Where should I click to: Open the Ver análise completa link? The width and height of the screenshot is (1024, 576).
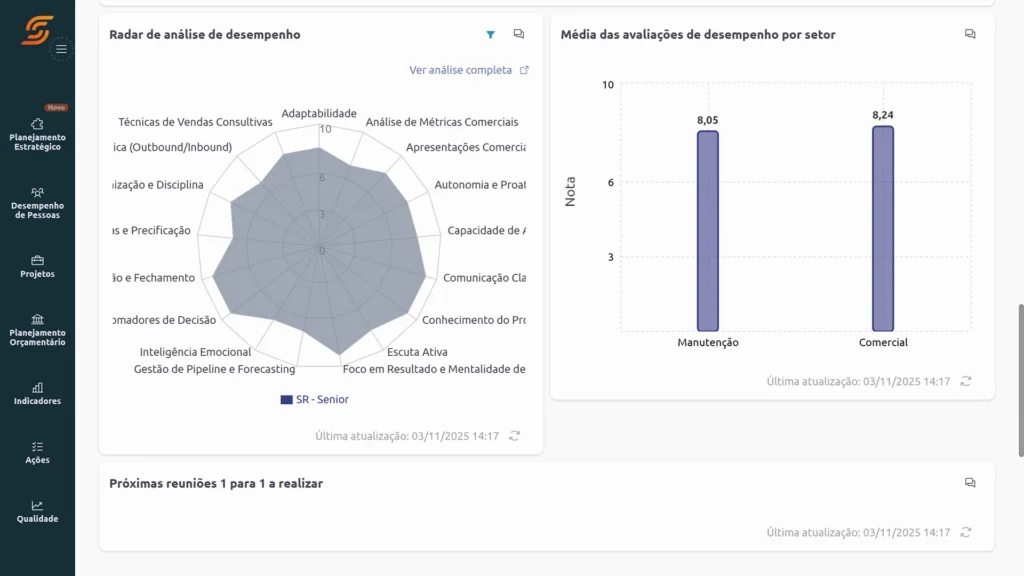pyautogui.click(x=462, y=70)
